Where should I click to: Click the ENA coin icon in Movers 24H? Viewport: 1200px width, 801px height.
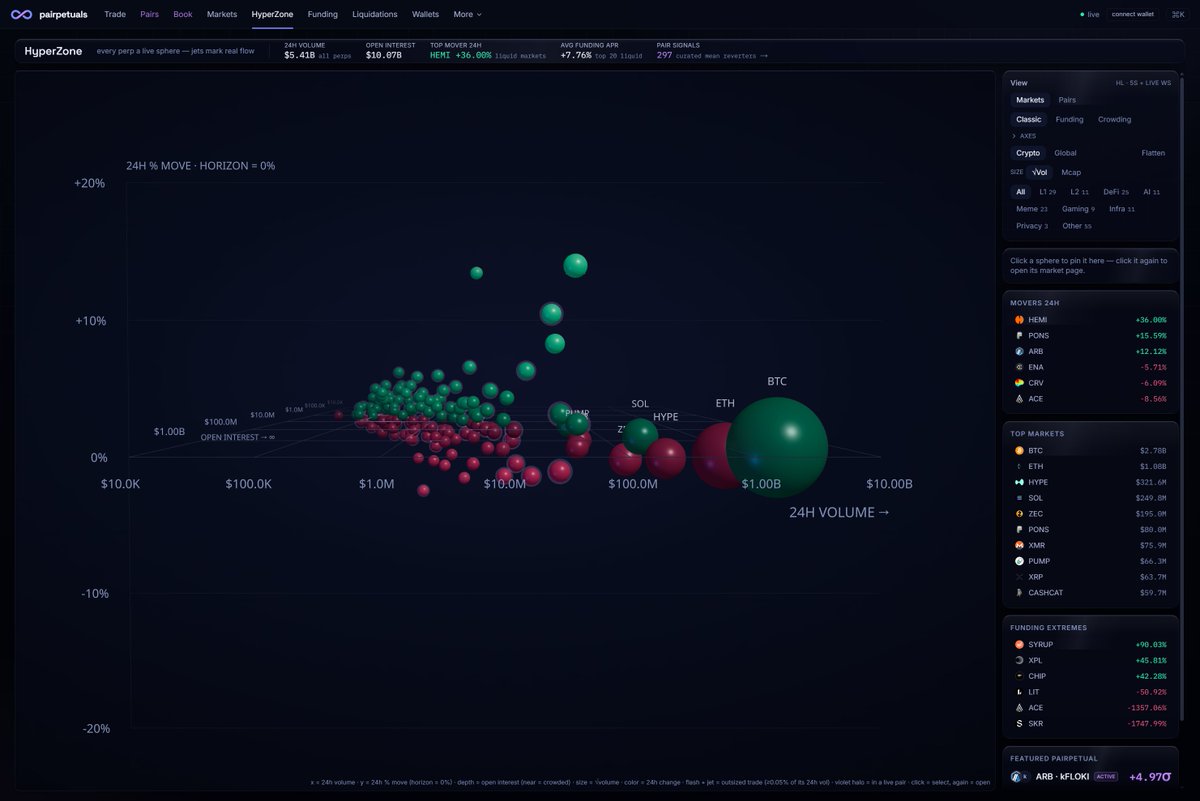pos(1019,367)
